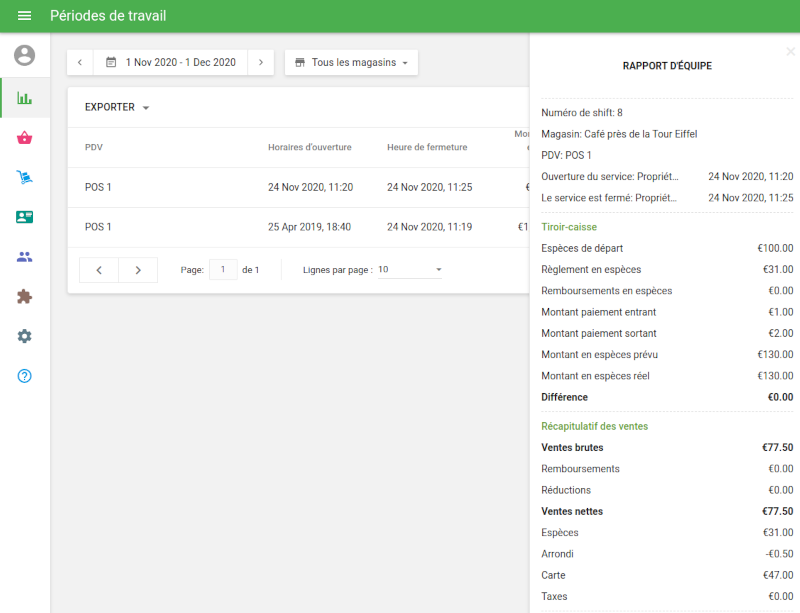
Task: Click the page number input field
Action: click(x=223, y=270)
